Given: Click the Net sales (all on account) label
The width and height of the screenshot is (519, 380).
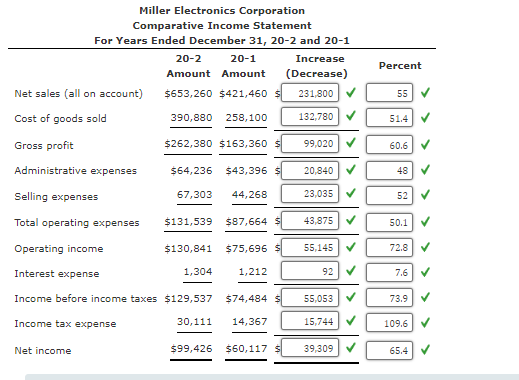Looking at the screenshot, I should pyautogui.click(x=78, y=94).
